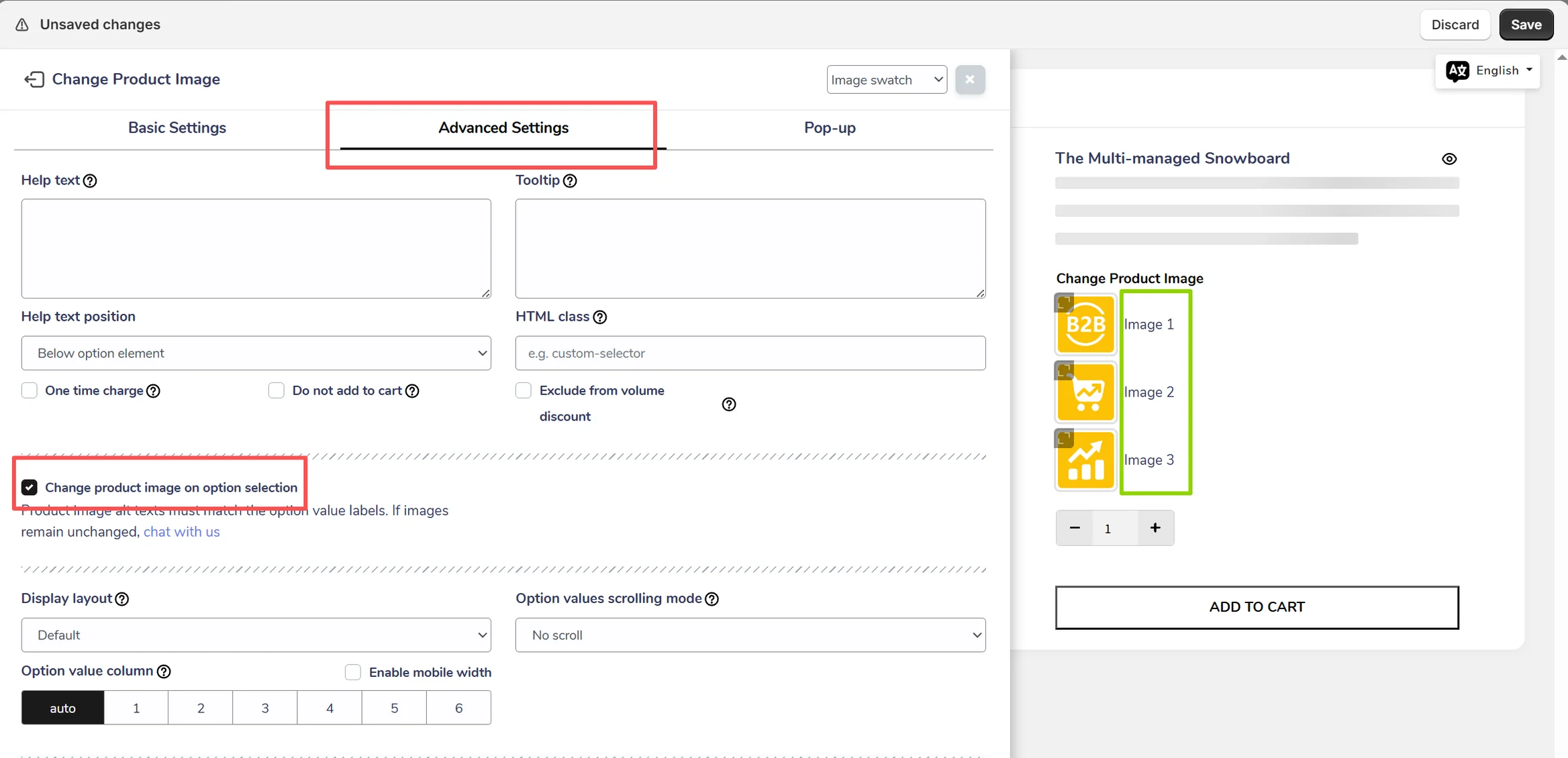Follow the chat with us link
The image size is (1568, 758).
pos(181,532)
